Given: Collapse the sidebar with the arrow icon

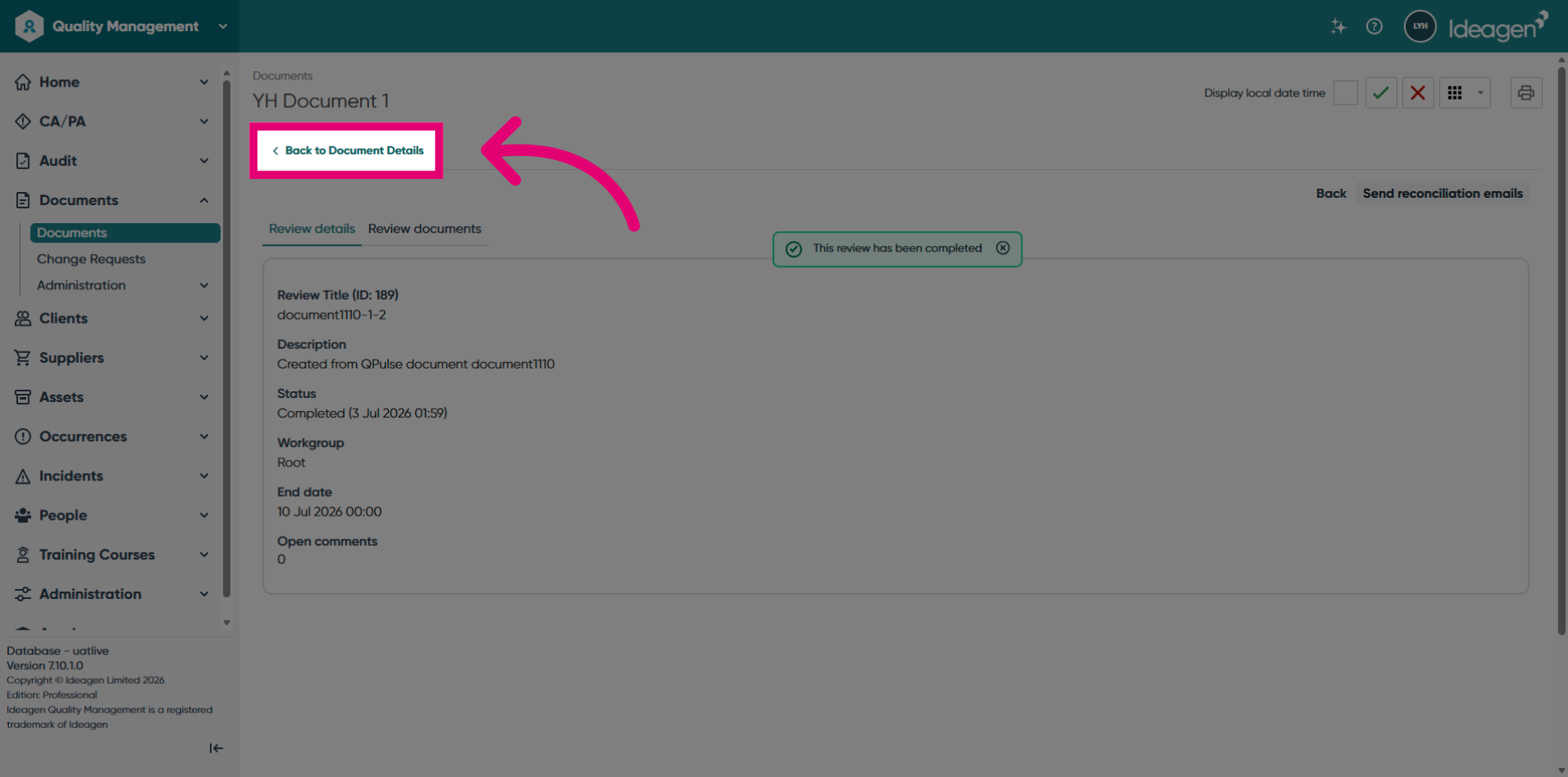Looking at the screenshot, I should 216,748.
